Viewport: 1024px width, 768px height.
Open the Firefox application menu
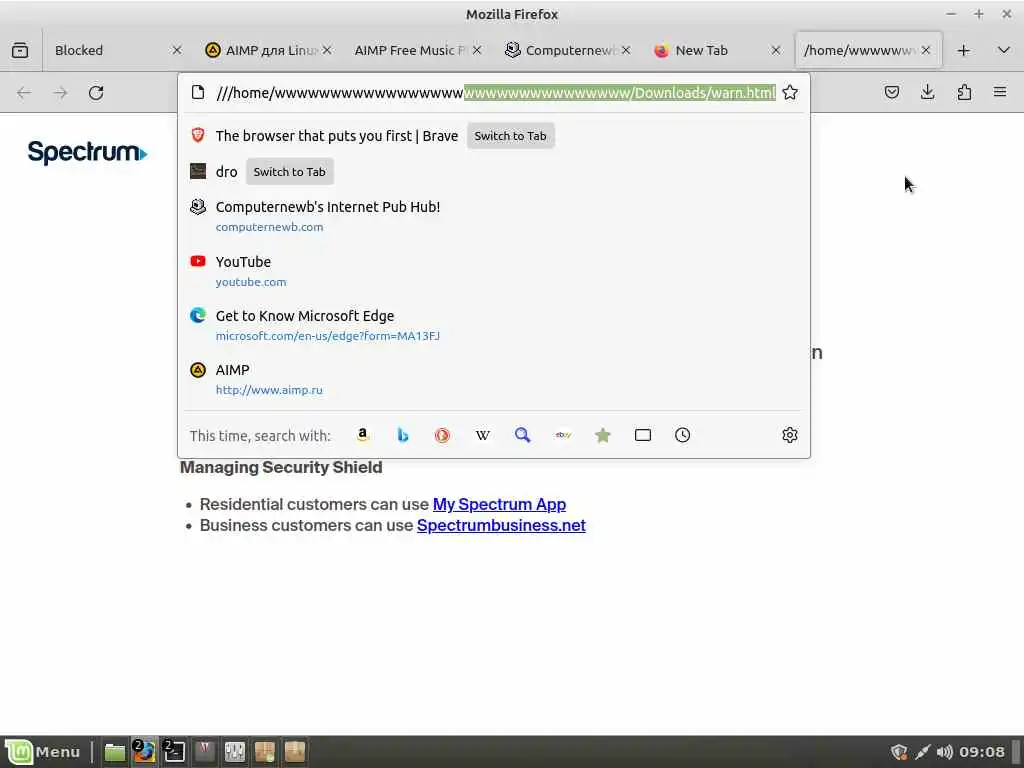[1000, 93]
